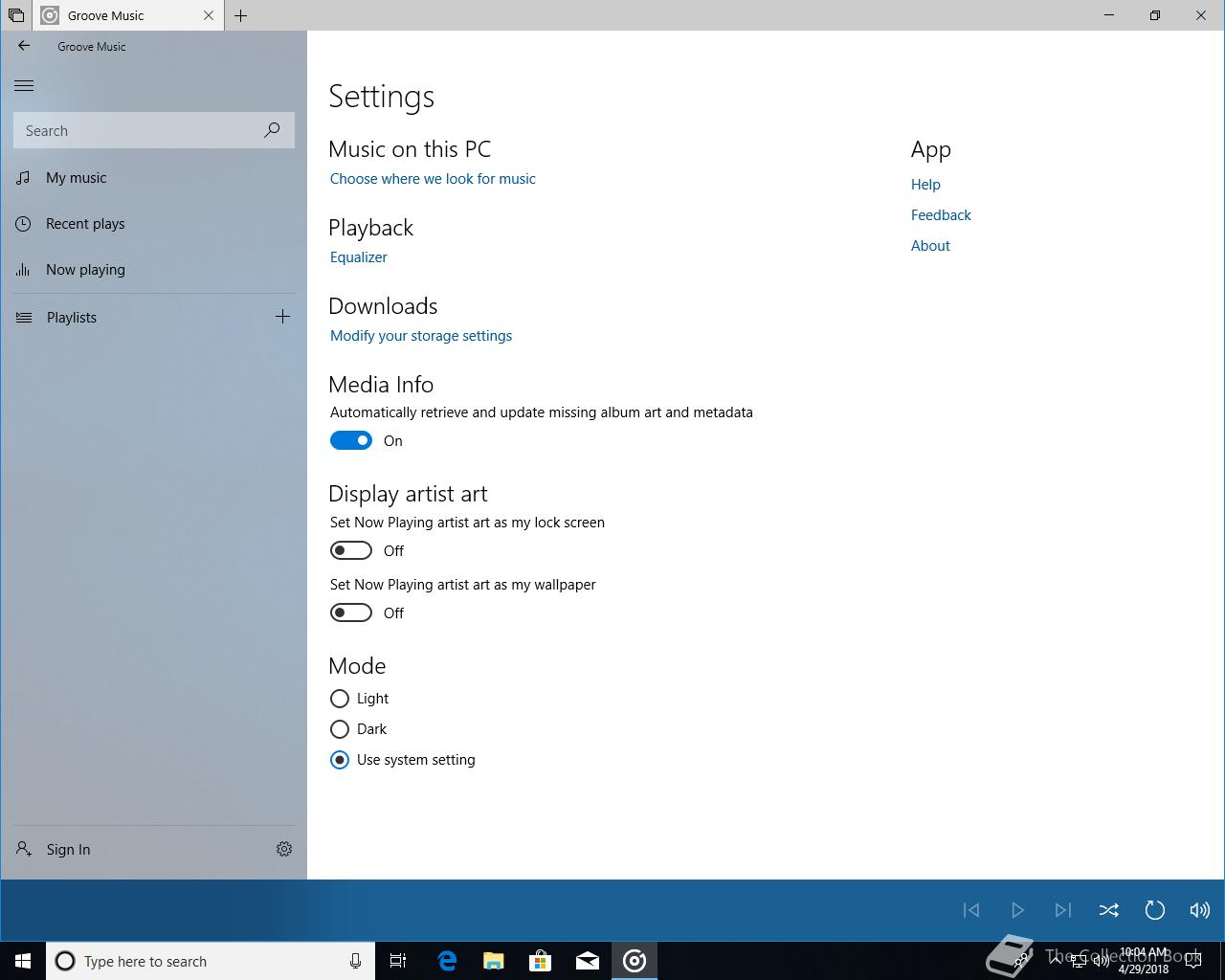Enable artist art as wallpaper

(x=351, y=612)
